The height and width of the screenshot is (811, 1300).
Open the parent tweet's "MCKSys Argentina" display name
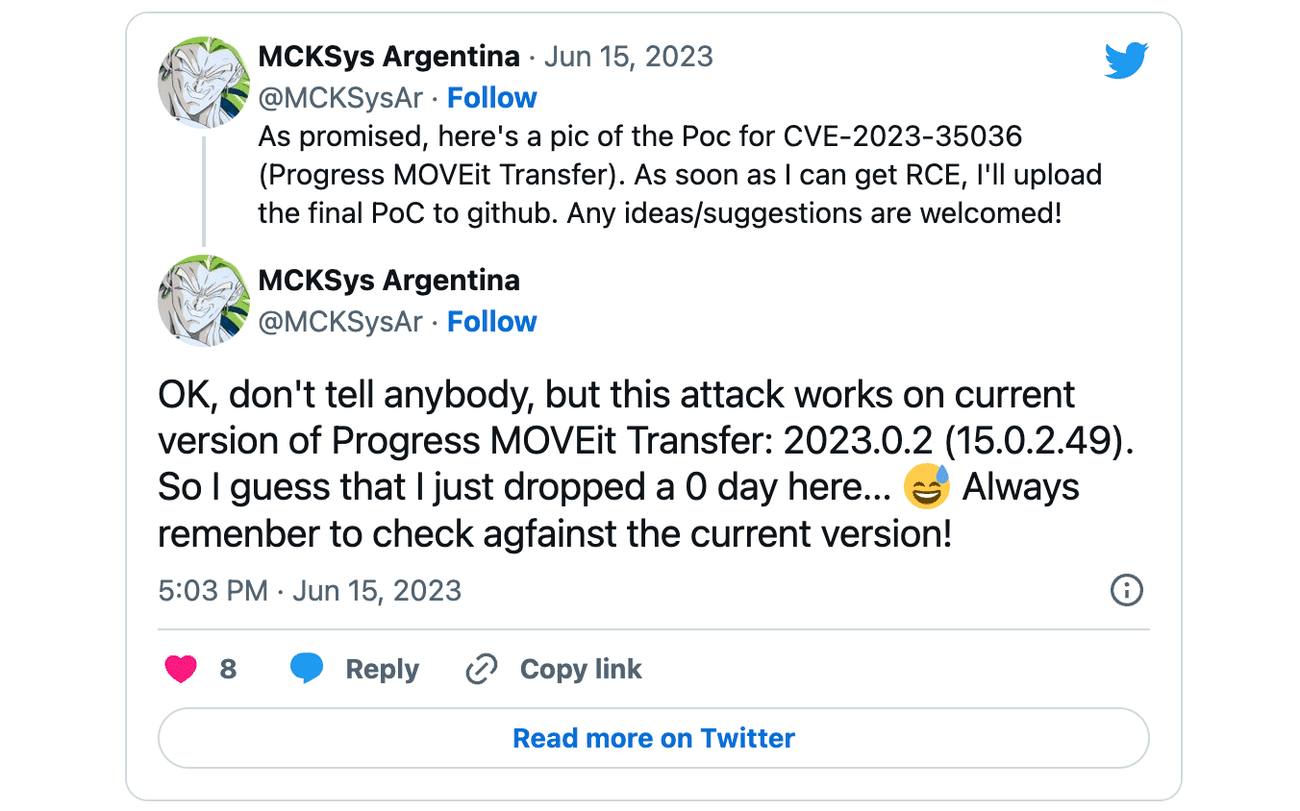(x=389, y=56)
